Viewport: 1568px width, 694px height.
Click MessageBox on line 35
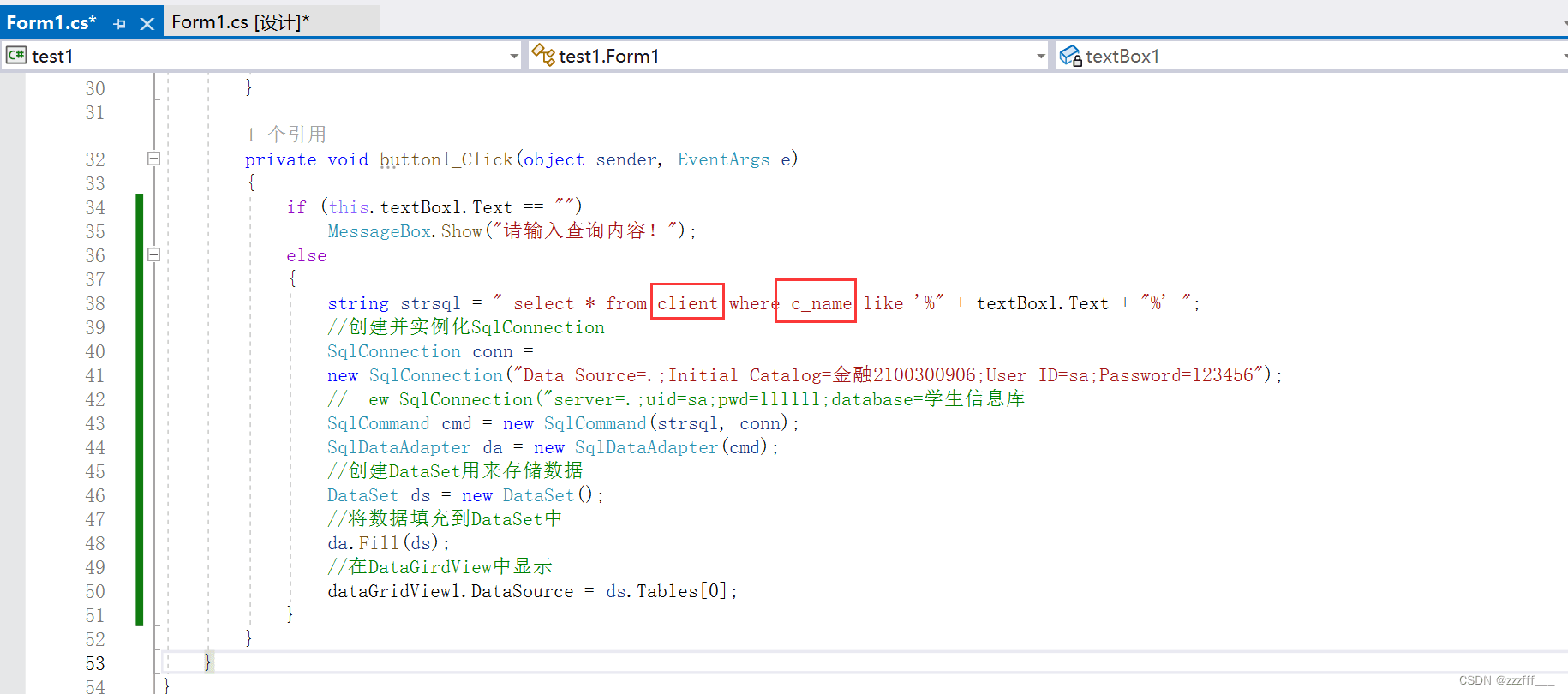click(379, 231)
